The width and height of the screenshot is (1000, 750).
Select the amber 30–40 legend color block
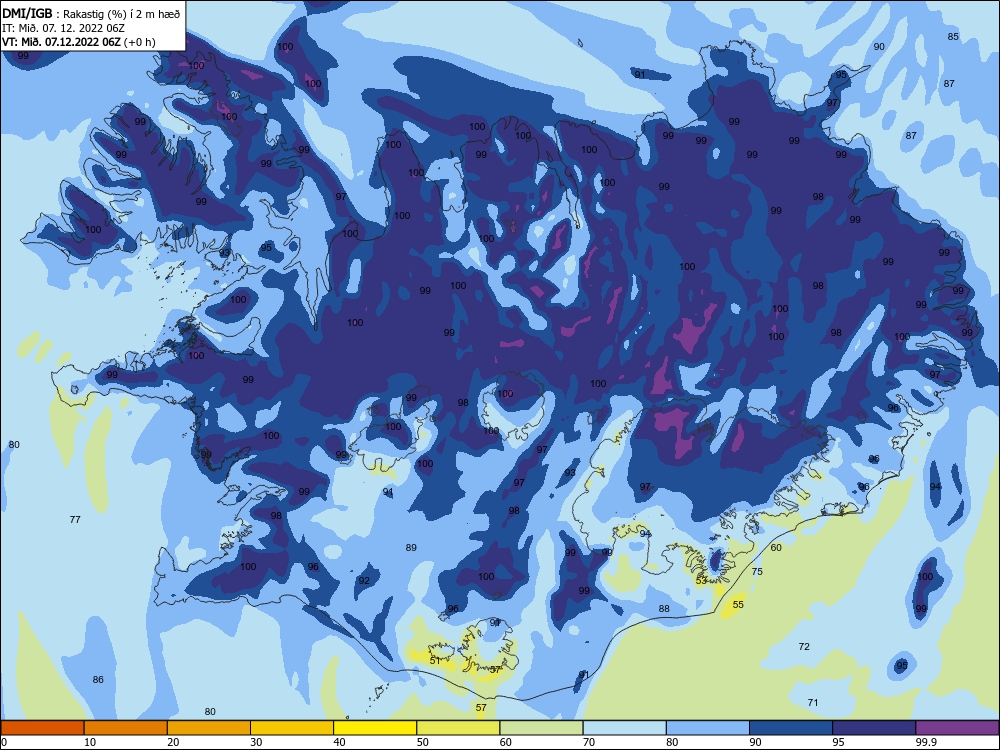click(292, 728)
